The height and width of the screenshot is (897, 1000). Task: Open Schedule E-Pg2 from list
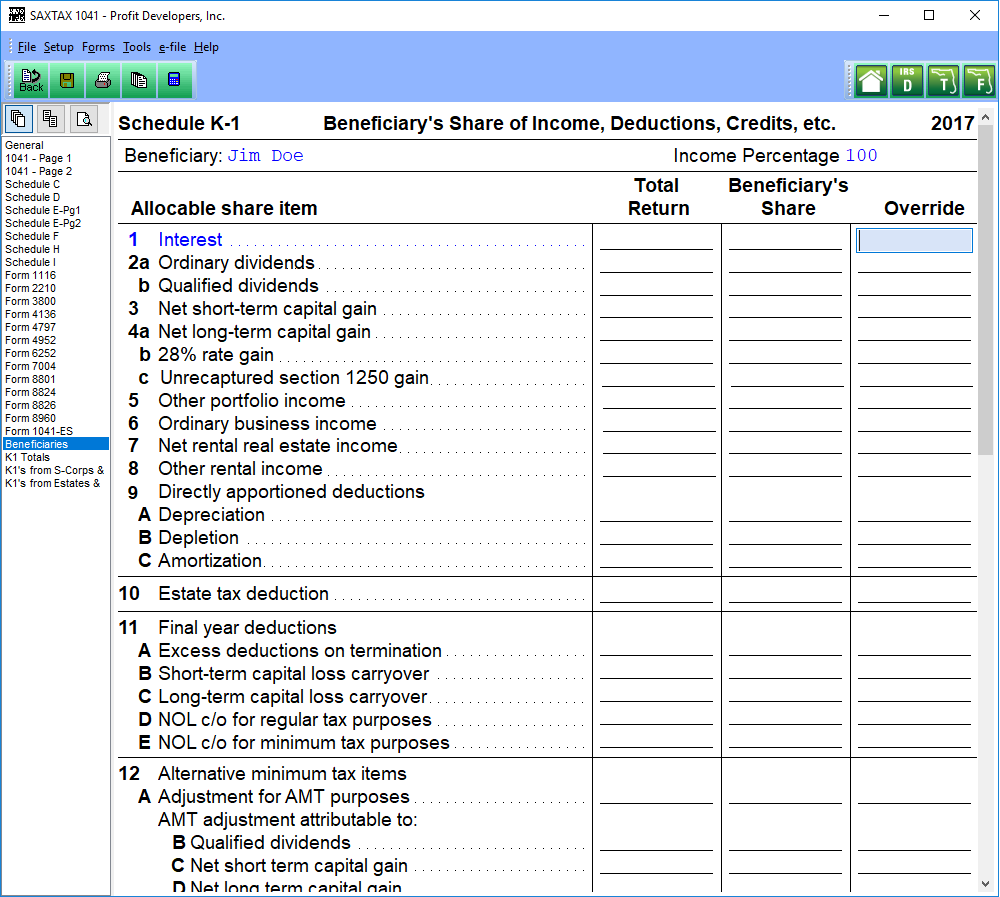[x=56, y=223]
